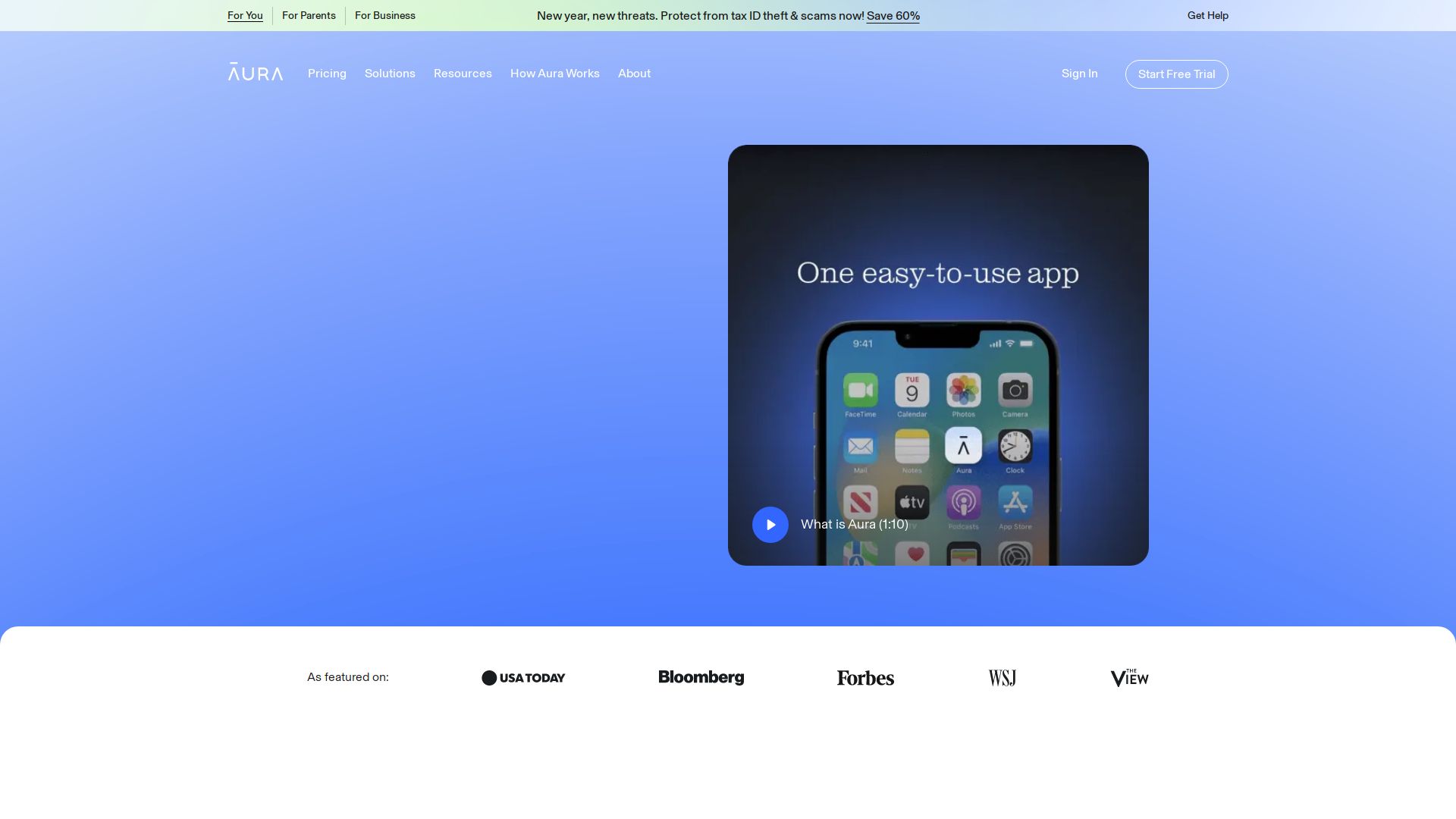Screen dimensions: 1456x819
Task: Click the Sign In link
Action: [1079, 74]
